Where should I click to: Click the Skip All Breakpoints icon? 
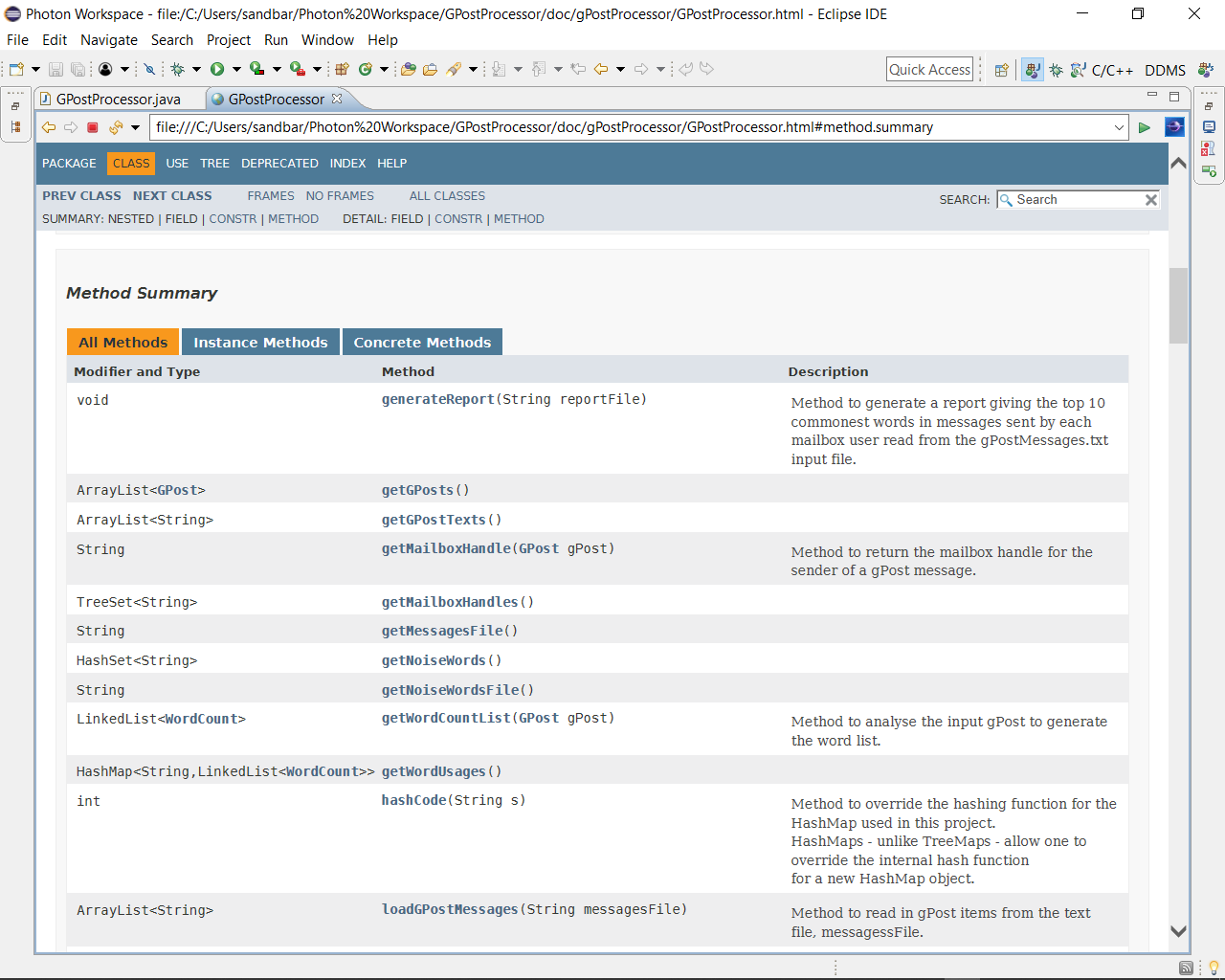coord(148,69)
